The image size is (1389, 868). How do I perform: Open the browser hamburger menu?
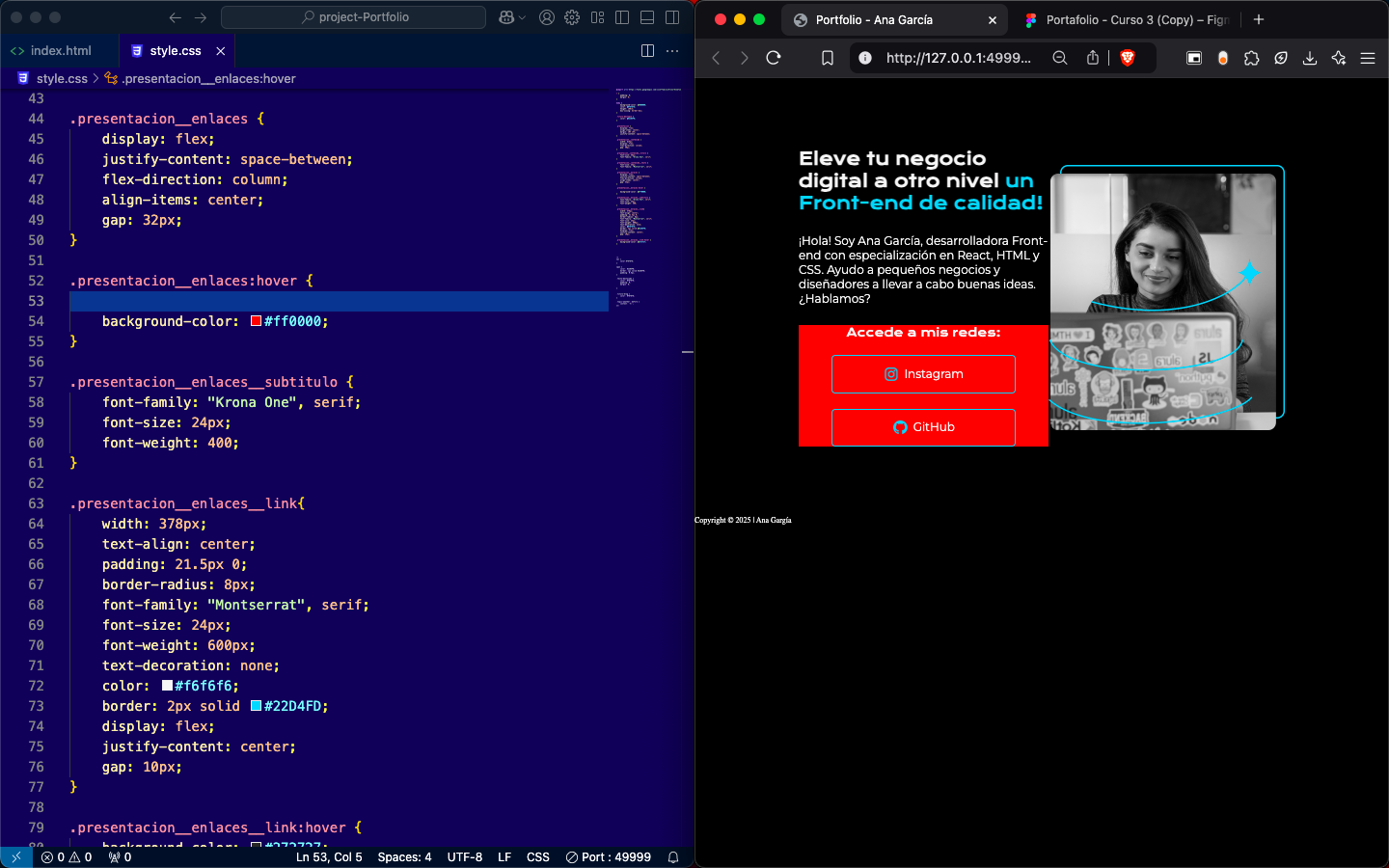(1368, 58)
